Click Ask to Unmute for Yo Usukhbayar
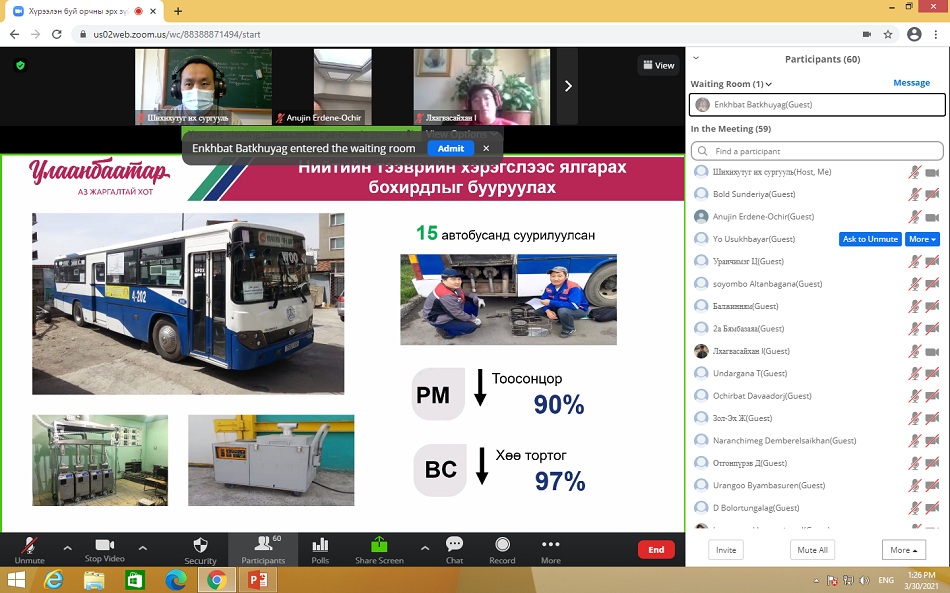Image resolution: width=950 pixels, height=593 pixels. click(870, 239)
